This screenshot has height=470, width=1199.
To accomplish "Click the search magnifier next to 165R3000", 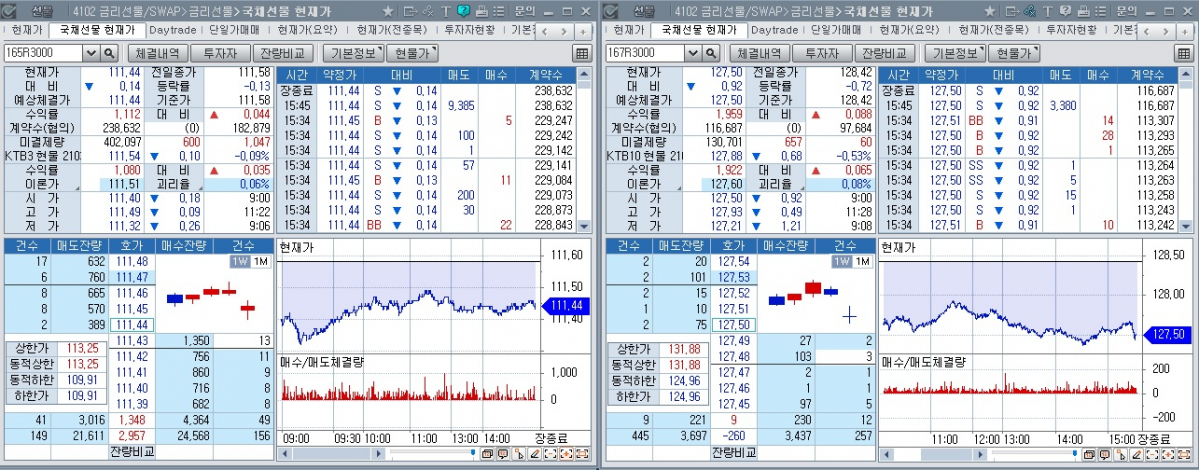I will [109, 53].
